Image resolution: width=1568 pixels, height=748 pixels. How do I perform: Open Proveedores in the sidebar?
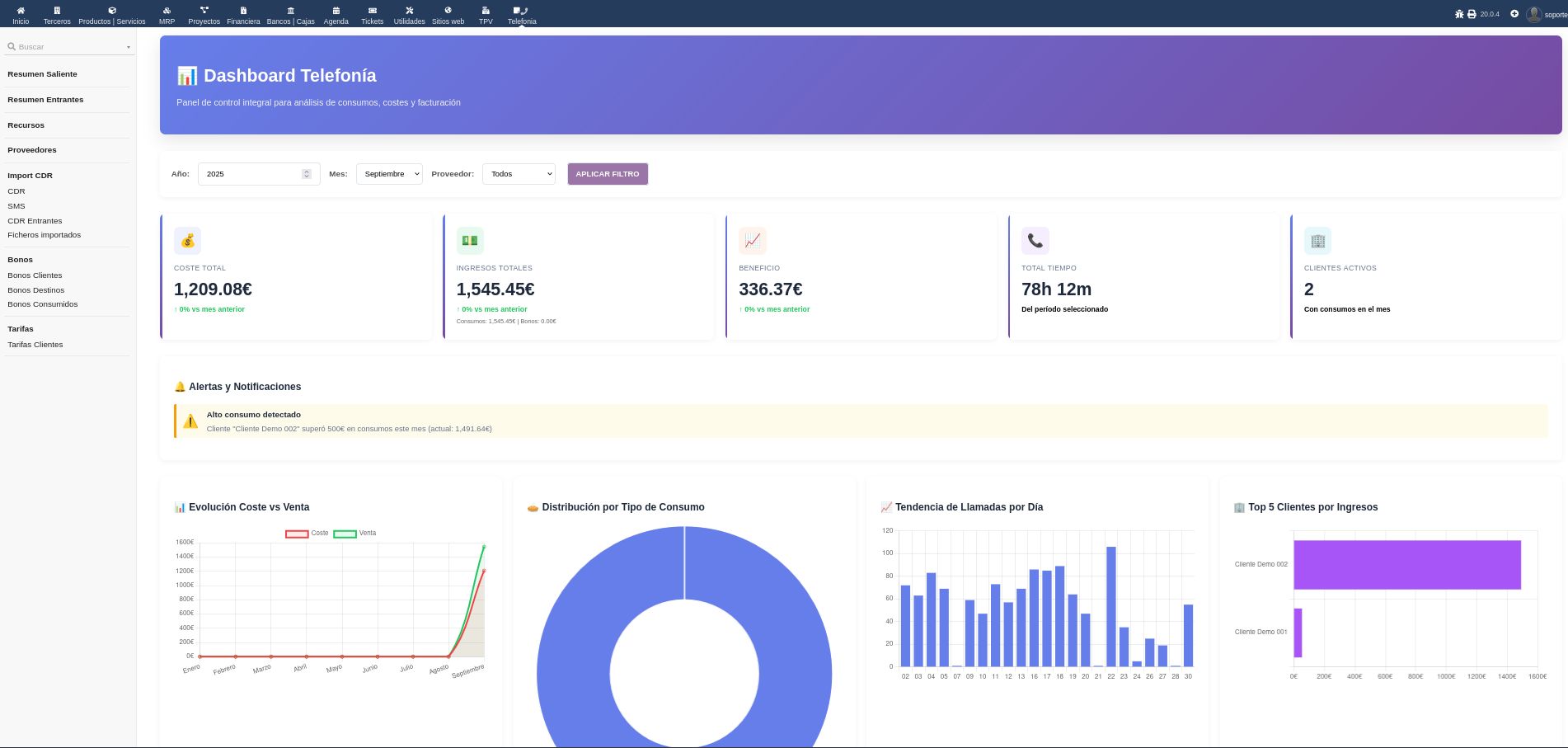pyautogui.click(x=32, y=150)
